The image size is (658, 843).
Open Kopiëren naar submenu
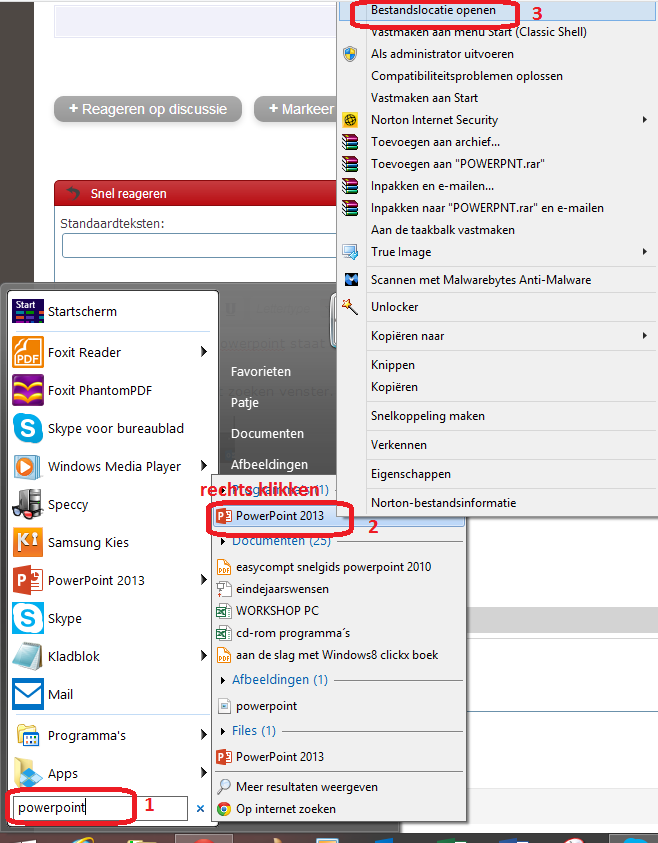pos(497,336)
